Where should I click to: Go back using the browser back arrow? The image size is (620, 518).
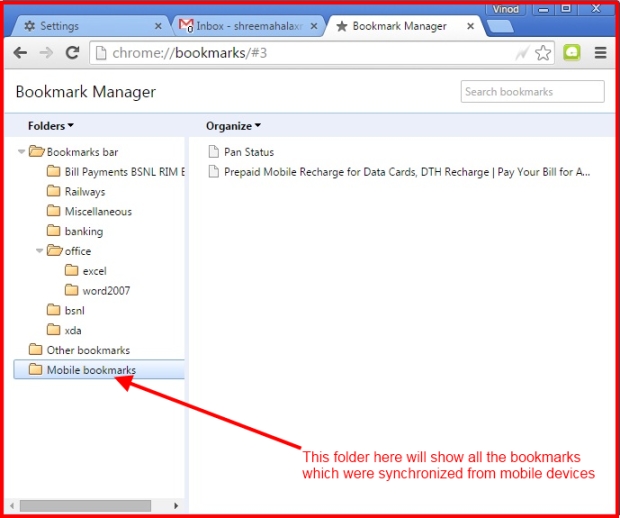(x=20, y=53)
